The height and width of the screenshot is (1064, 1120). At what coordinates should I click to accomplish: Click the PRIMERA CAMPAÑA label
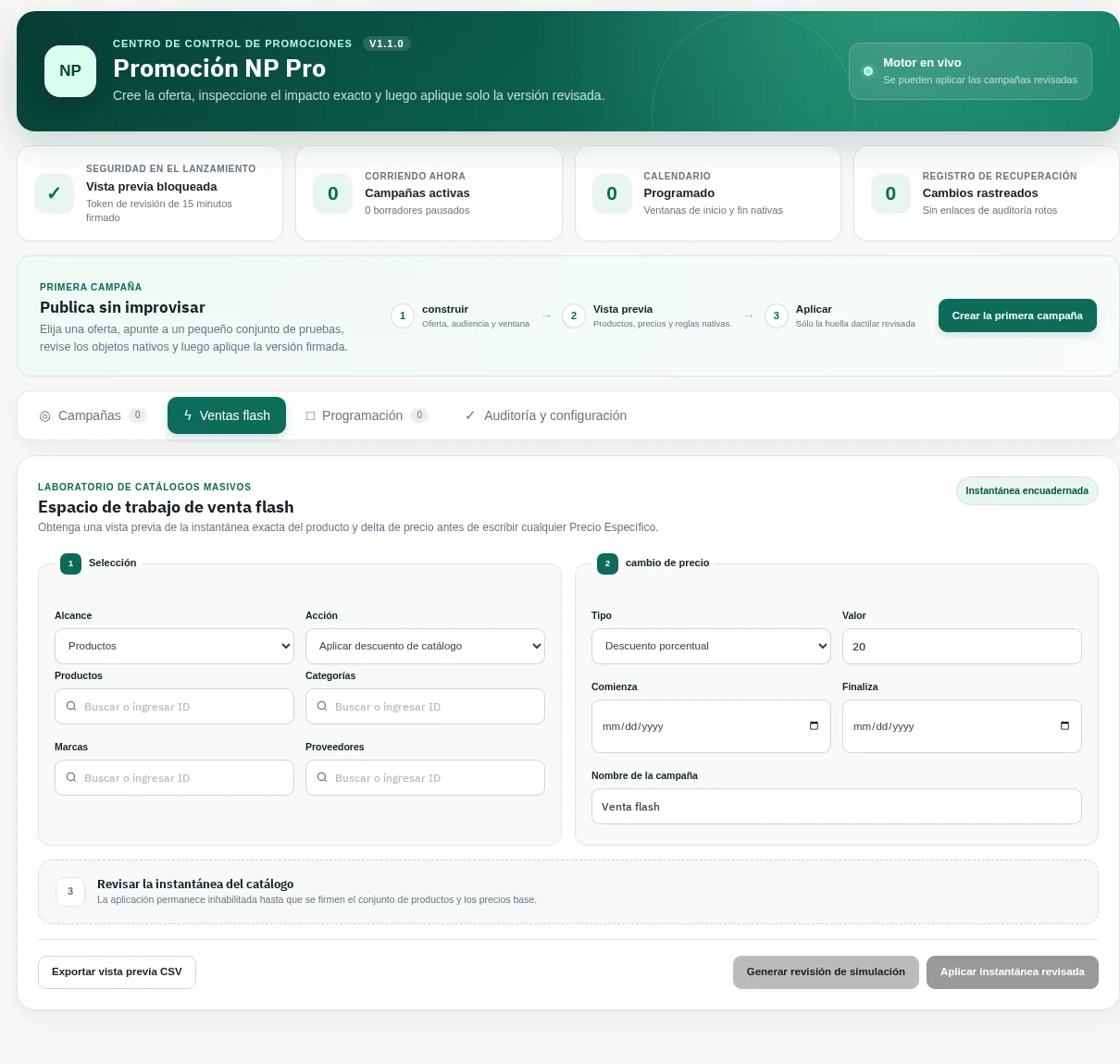[x=91, y=287]
